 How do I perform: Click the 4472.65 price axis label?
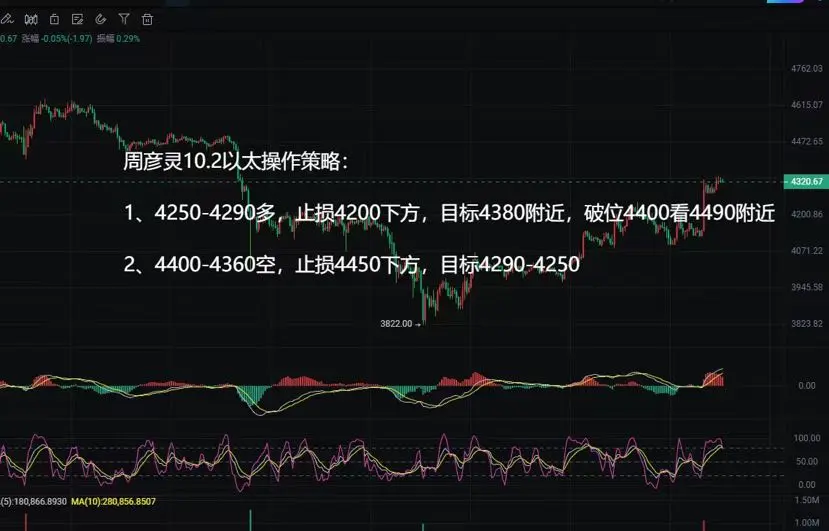[x=807, y=141]
